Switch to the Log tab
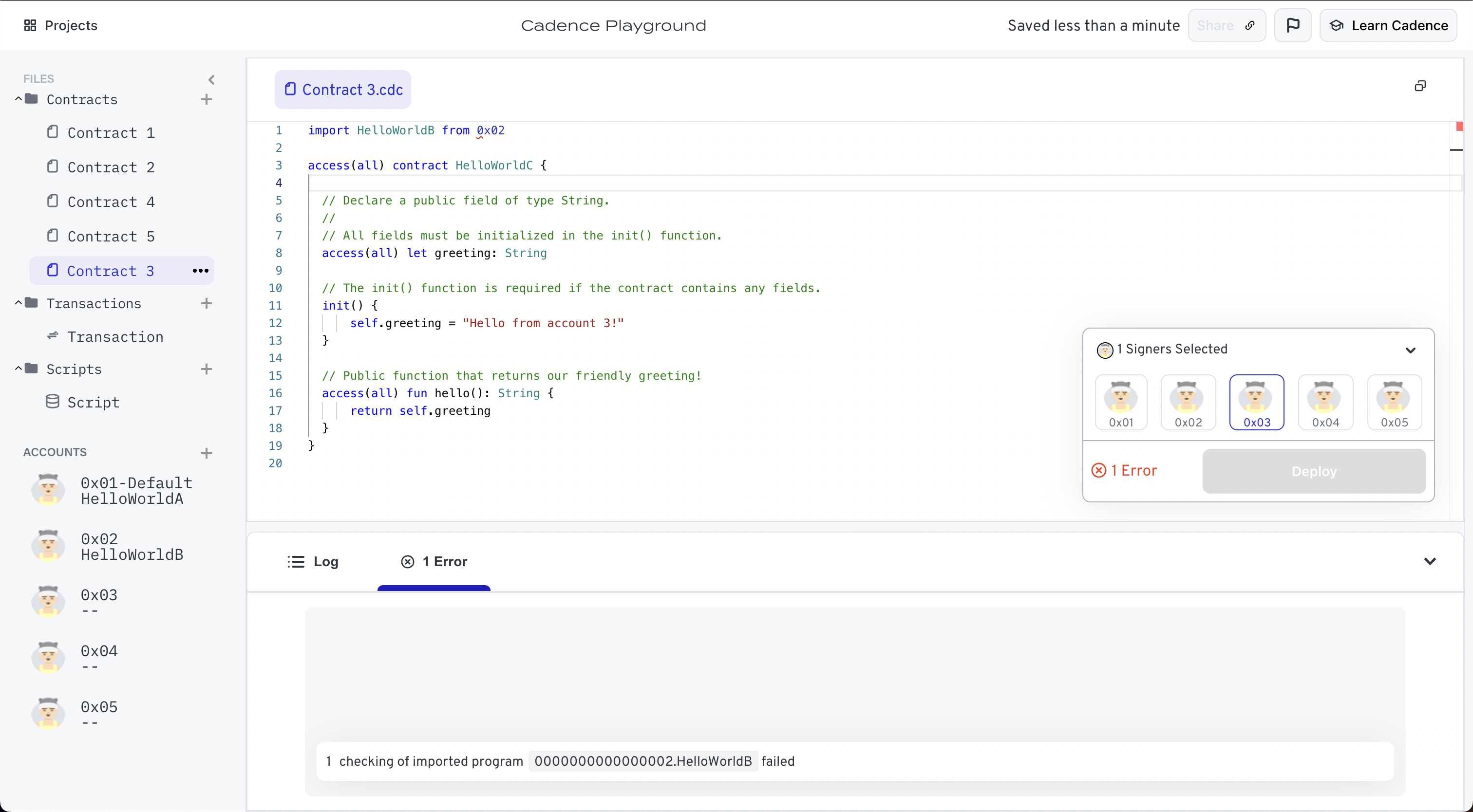The width and height of the screenshot is (1473, 812). coord(313,562)
